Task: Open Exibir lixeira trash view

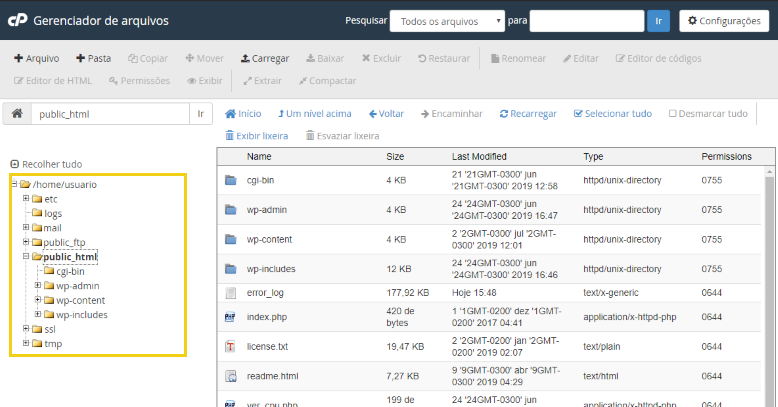Action: (x=257, y=136)
